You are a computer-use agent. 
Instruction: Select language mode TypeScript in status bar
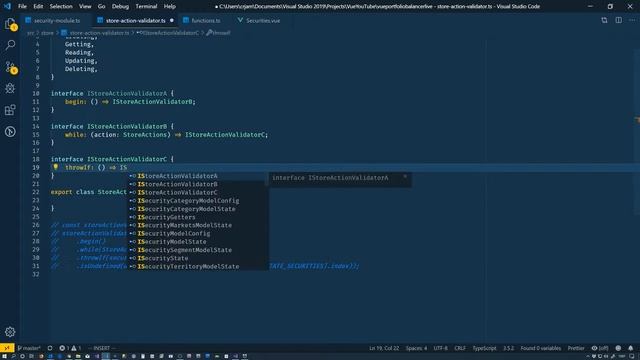[x=484, y=348]
